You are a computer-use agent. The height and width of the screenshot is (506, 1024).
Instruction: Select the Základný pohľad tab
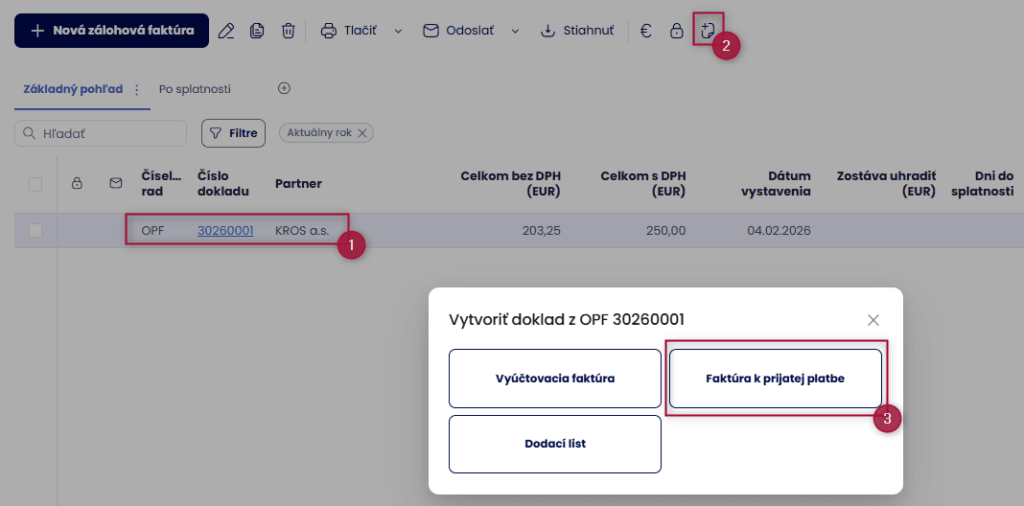pos(72,89)
